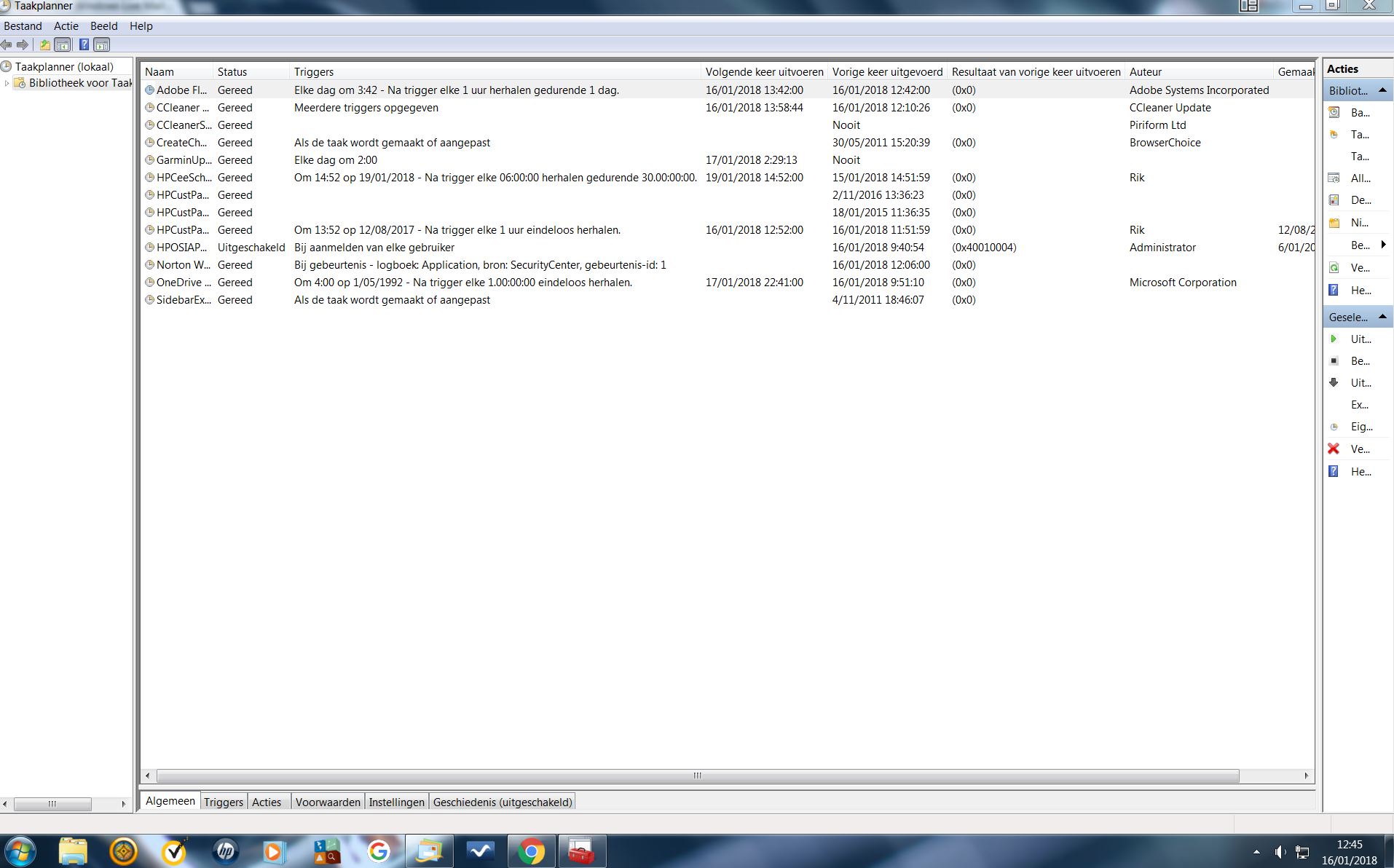1394x868 pixels.
Task: Select the Norton W... task row
Action: (x=727, y=265)
